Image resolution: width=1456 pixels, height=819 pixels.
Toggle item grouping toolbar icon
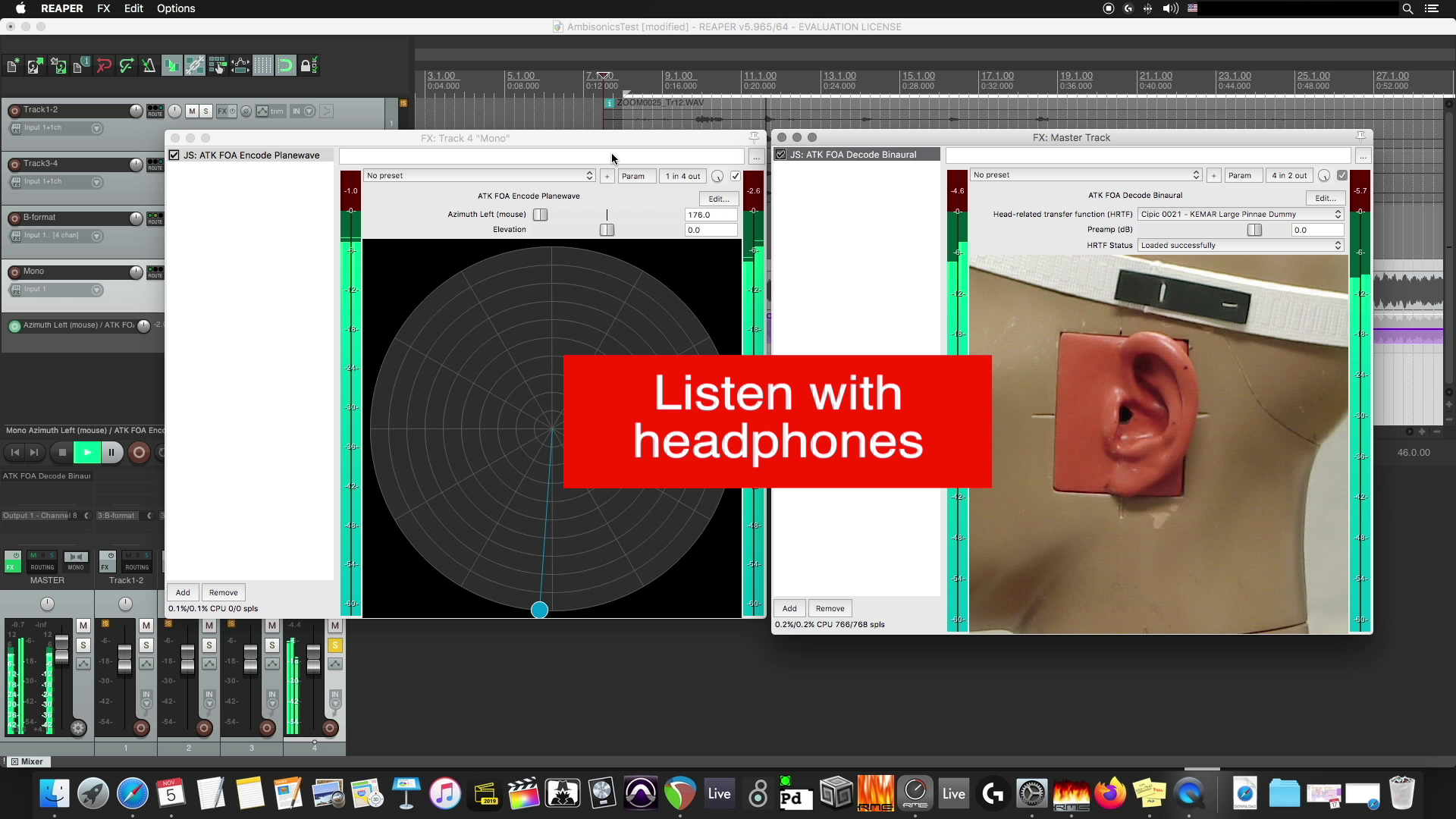pyautogui.click(x=195, y=66)
